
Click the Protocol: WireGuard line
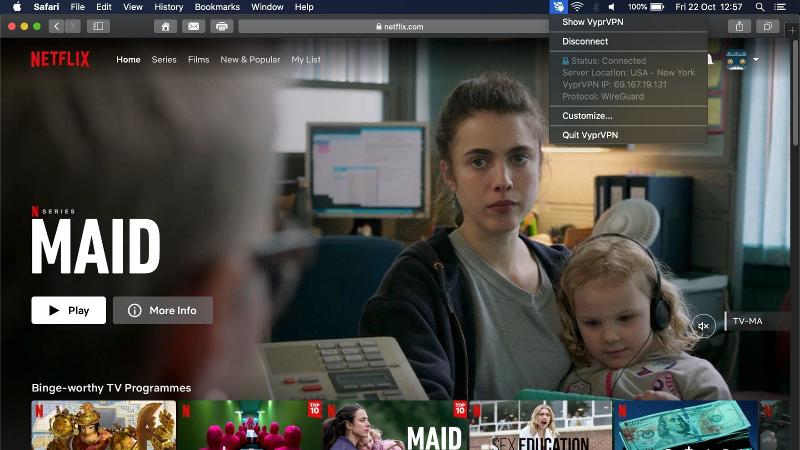click(603, 96)
